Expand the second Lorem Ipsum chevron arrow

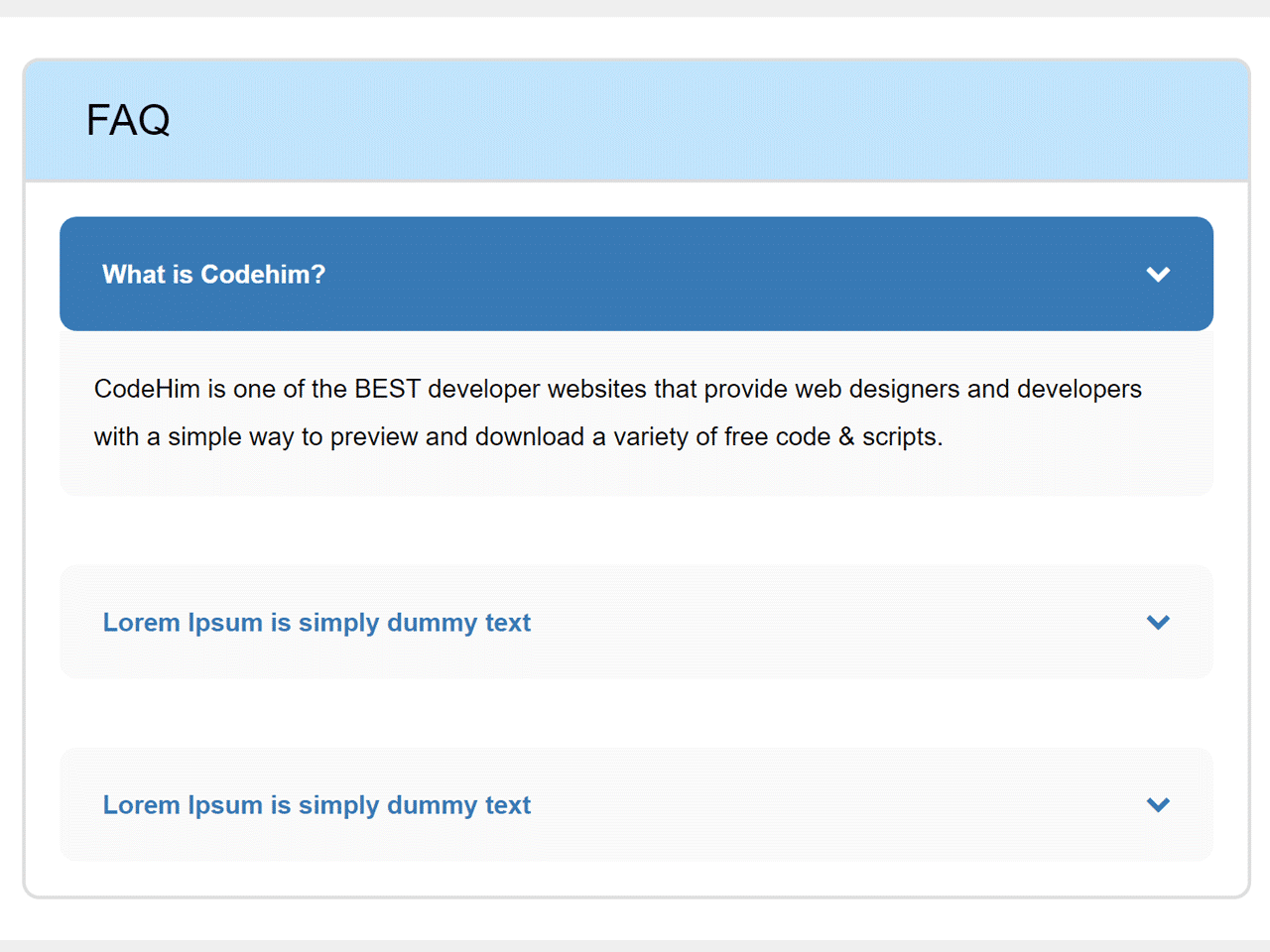[1158, 805]
